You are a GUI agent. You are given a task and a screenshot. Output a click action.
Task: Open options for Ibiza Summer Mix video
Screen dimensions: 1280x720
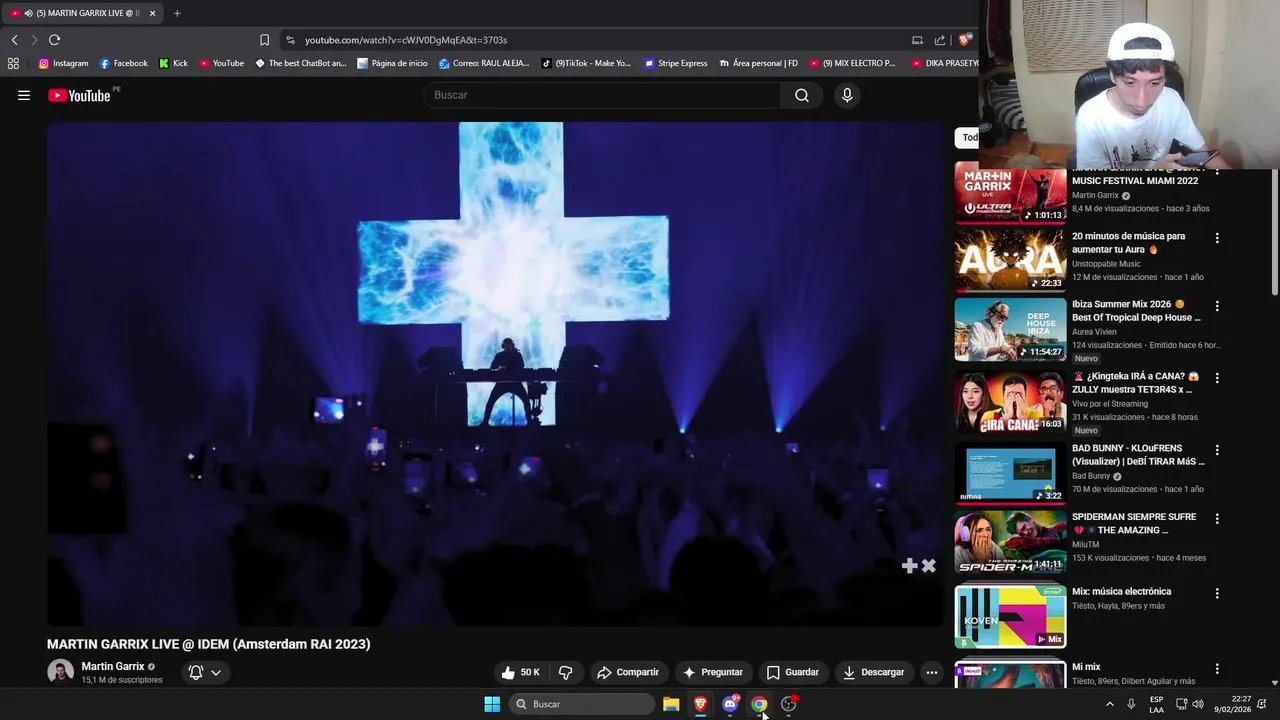pos(1217,306)
